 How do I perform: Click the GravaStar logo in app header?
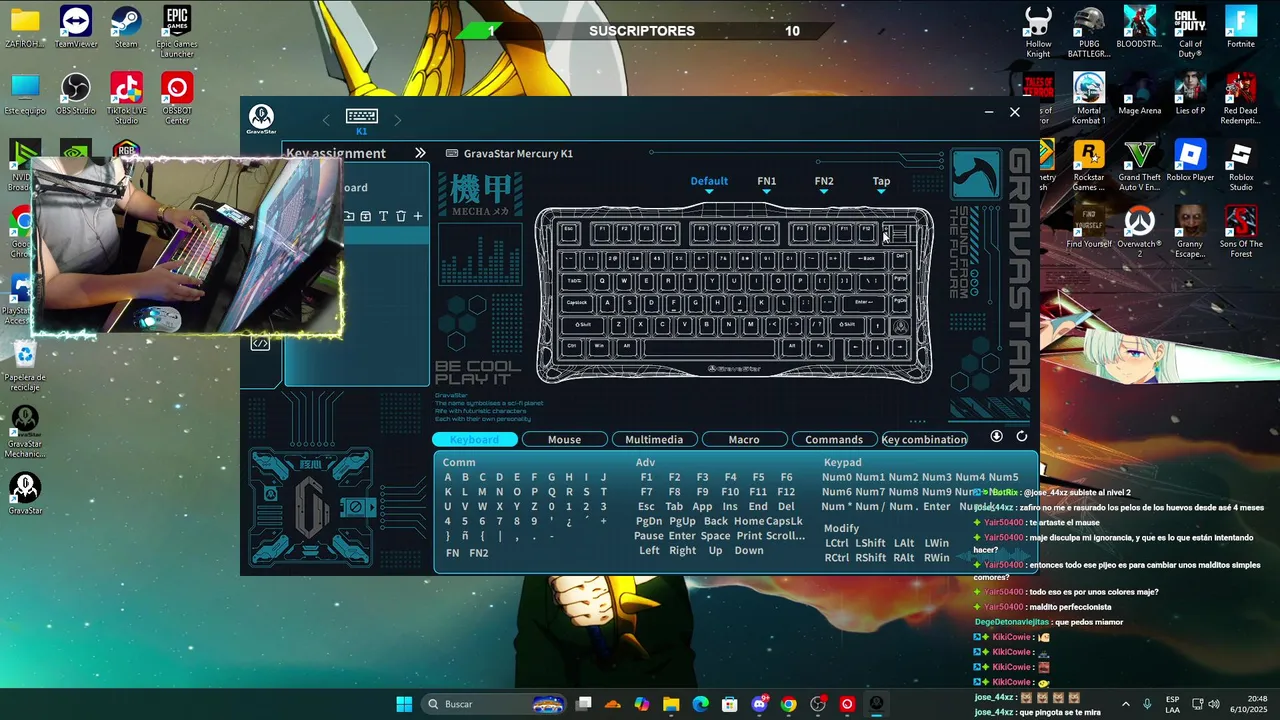click(261, 119)
